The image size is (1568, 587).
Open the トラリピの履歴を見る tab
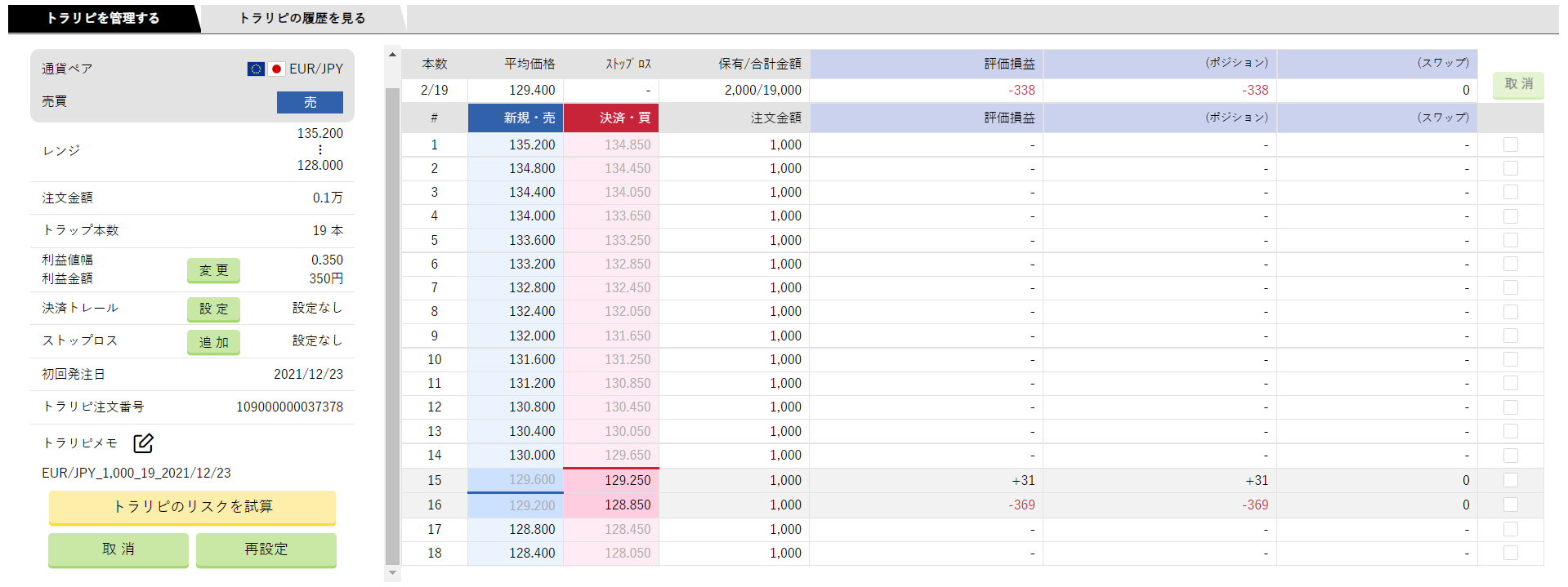pos(302,18)
